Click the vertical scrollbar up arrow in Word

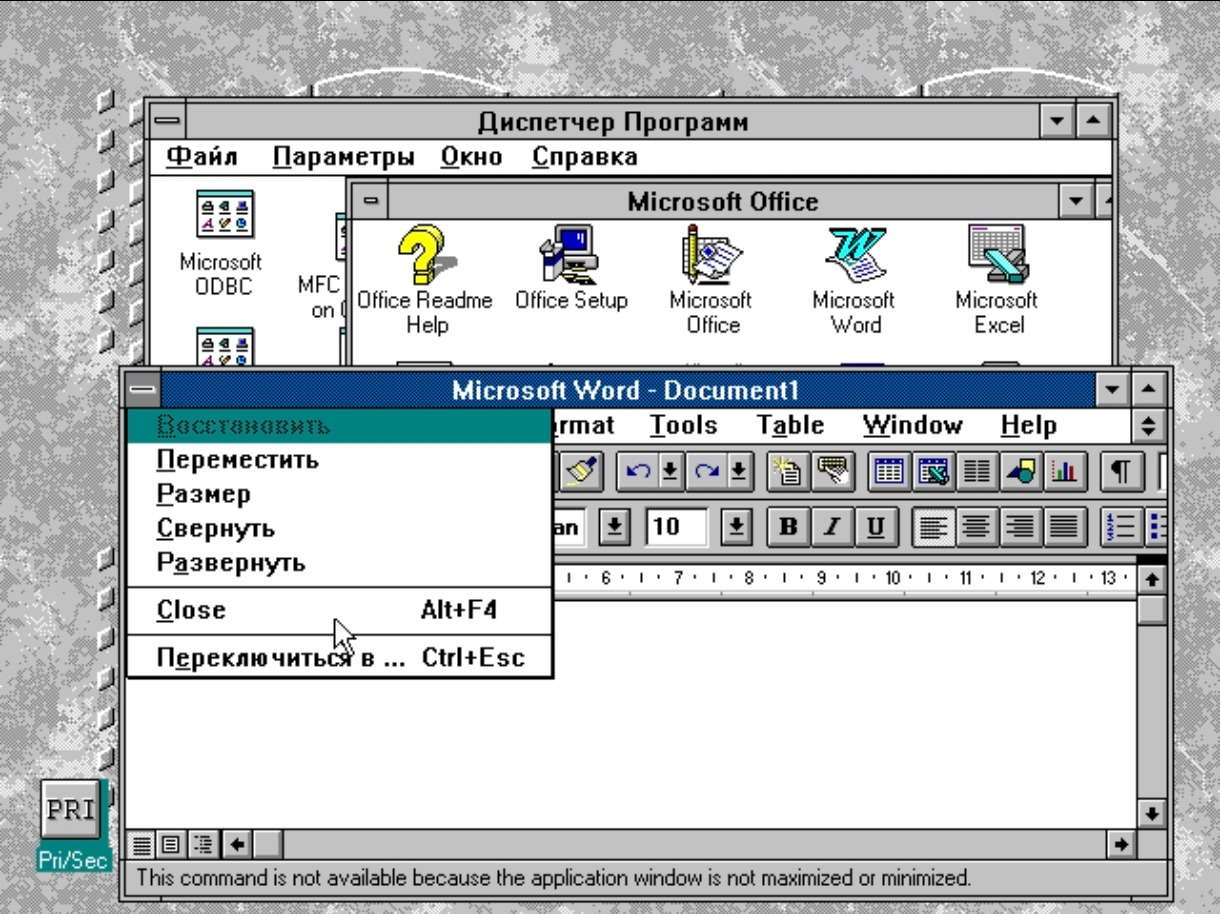click(x=1151, y=580)
